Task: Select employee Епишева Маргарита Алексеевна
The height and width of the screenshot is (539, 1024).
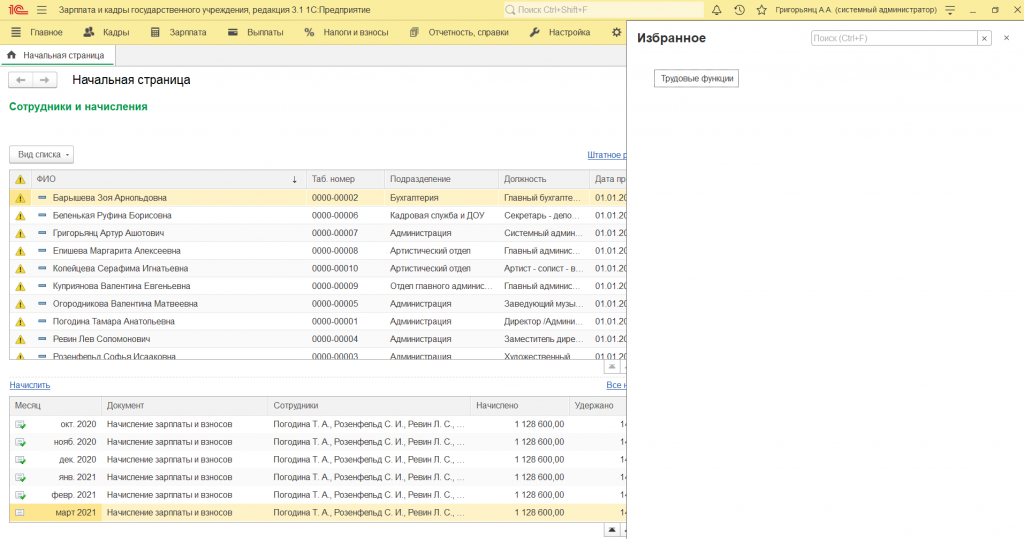Action: point(116,251)
